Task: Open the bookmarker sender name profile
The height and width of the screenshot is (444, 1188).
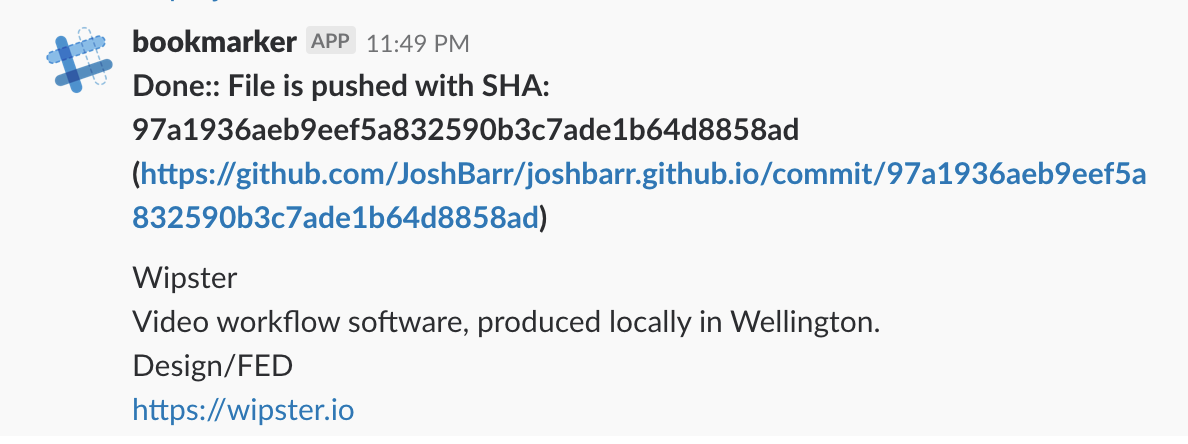Action: (214, 42)
